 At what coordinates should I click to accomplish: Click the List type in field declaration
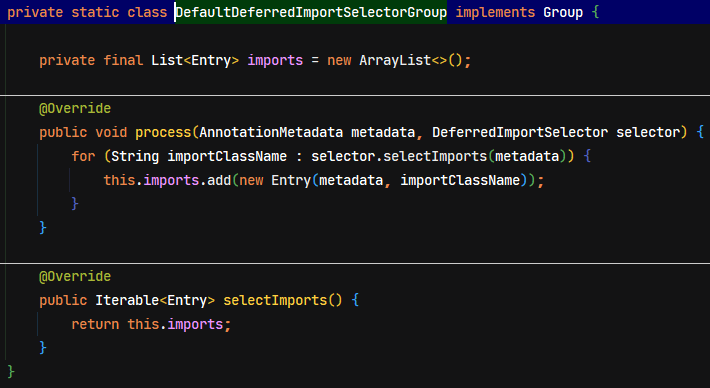[x=167, y=60]
